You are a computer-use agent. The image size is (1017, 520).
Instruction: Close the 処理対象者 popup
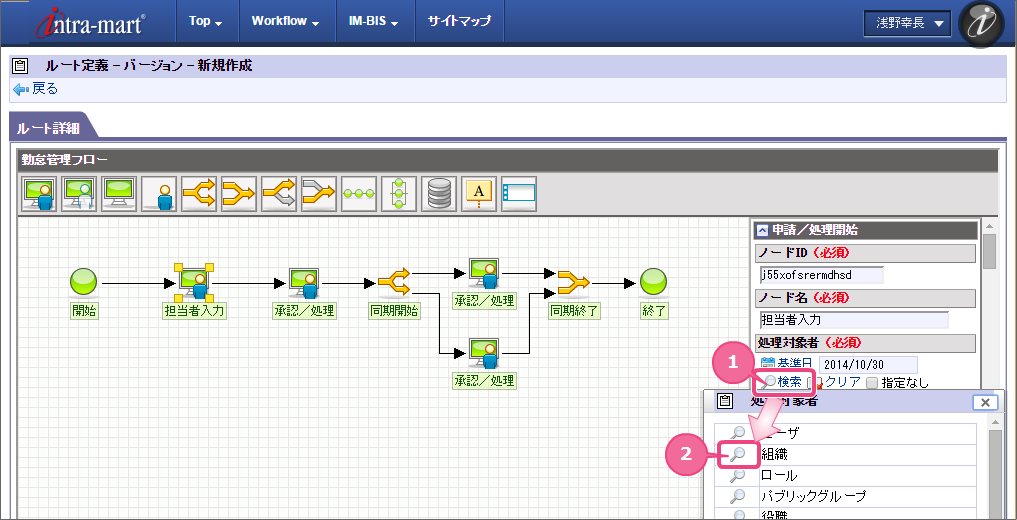pos(985,402)
